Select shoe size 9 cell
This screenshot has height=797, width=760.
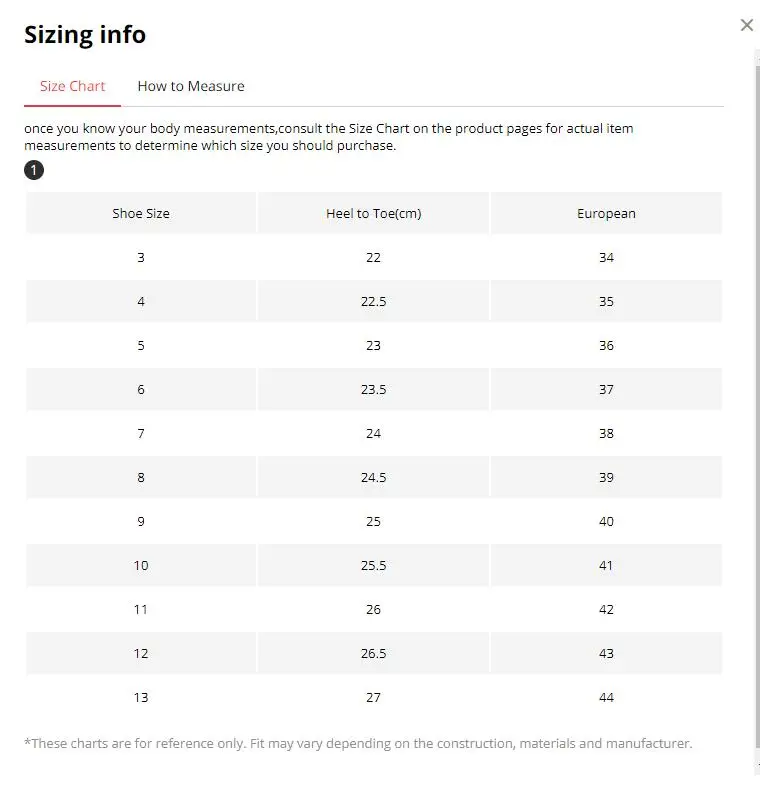pos(141,521)
